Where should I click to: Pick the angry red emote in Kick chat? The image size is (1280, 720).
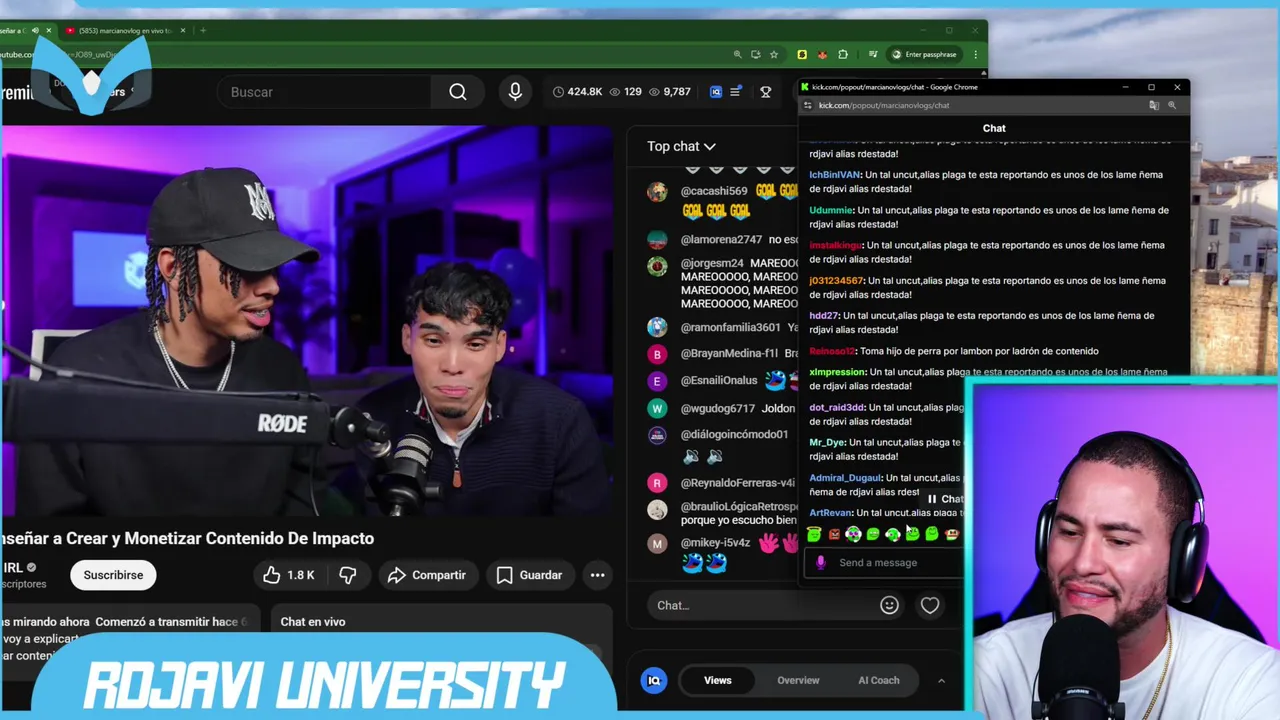click(834, 535)
